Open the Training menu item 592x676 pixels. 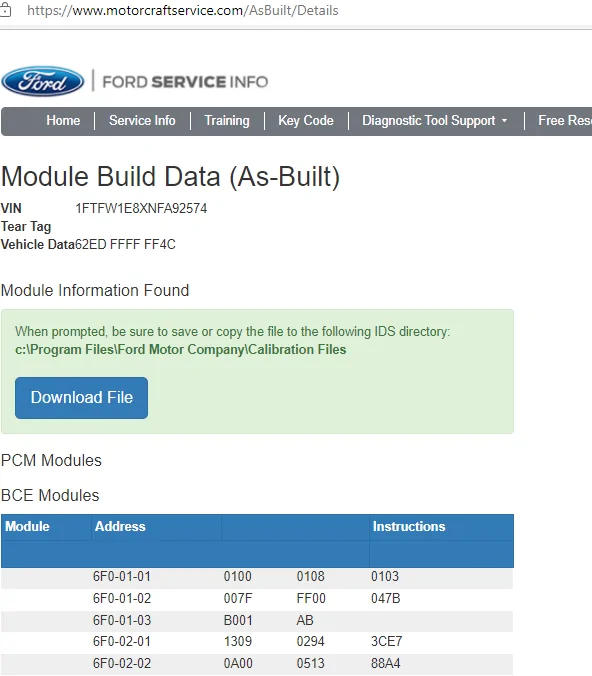[227, 121]
